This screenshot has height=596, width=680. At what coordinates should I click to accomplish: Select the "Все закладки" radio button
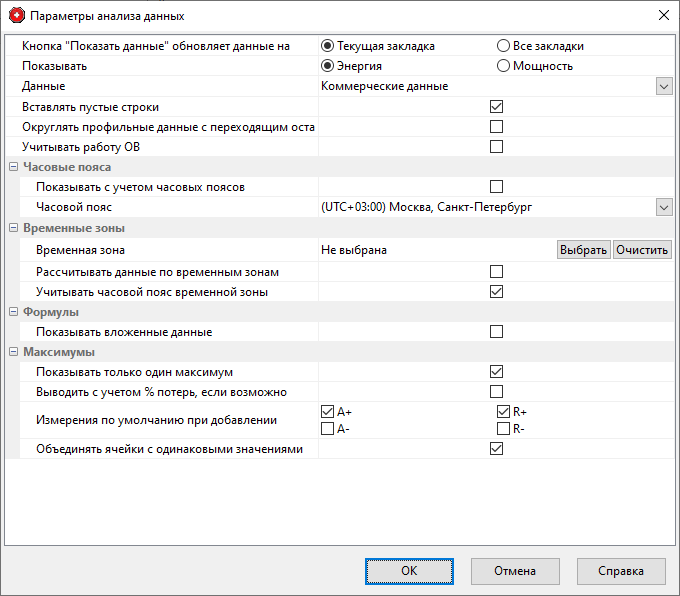pos(503,46)
